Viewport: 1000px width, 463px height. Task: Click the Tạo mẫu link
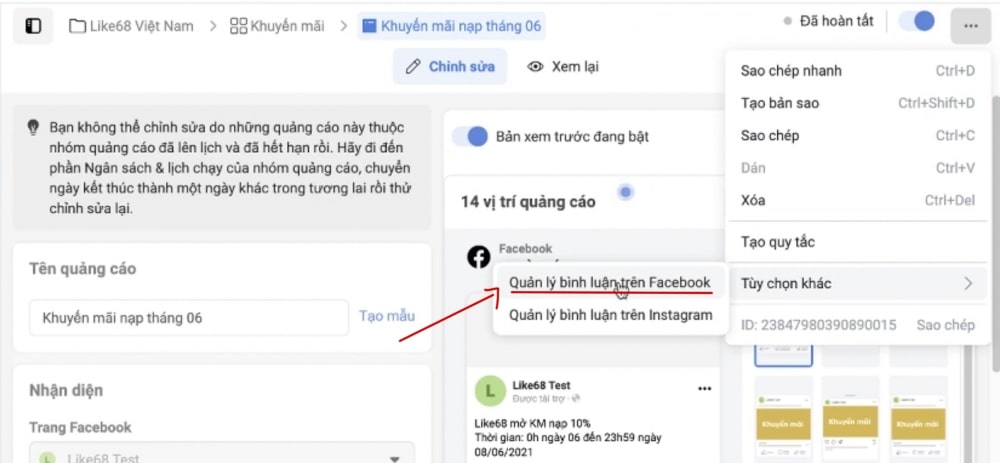(386, 316)
